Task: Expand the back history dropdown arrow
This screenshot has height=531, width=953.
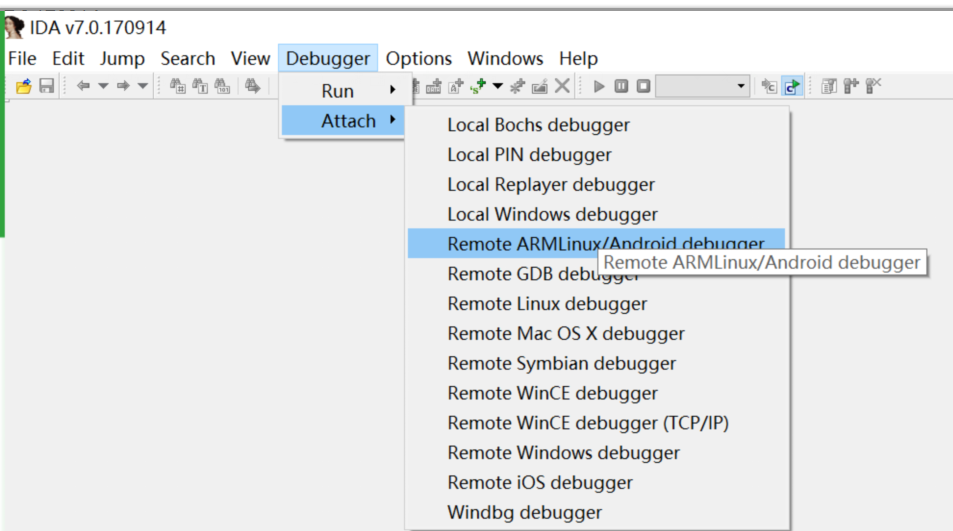Action: (x=103, y=86)
